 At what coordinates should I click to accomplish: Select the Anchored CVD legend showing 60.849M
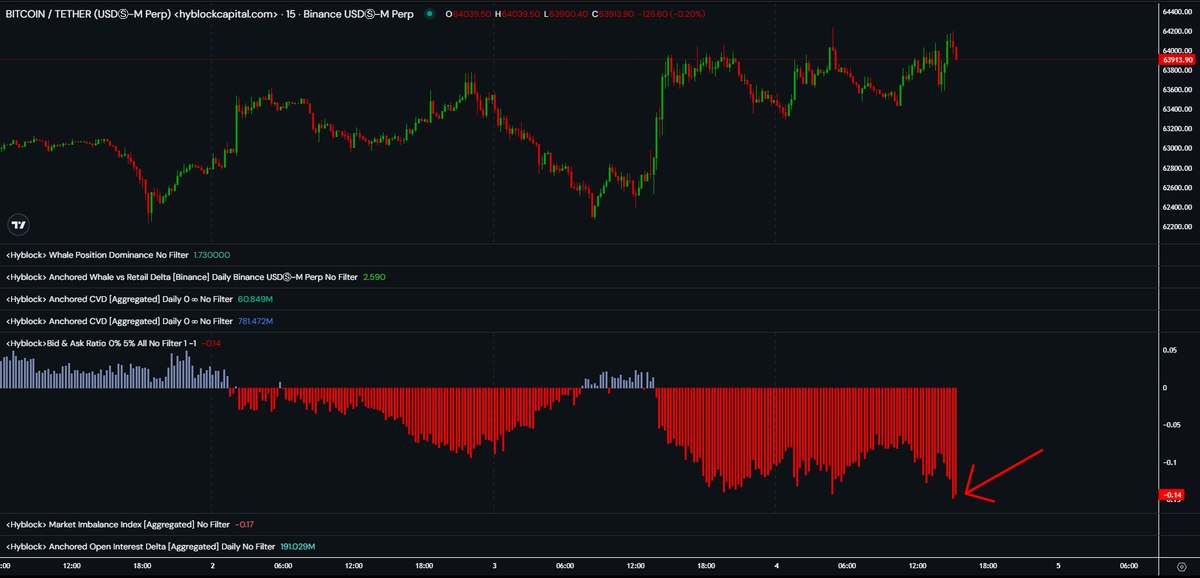pos(119,299)
